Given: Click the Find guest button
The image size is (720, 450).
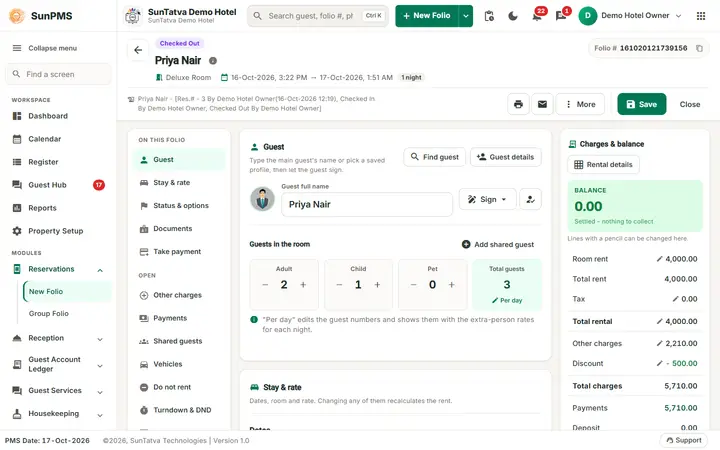Looking at the screenshot, I should coord(434,157).
